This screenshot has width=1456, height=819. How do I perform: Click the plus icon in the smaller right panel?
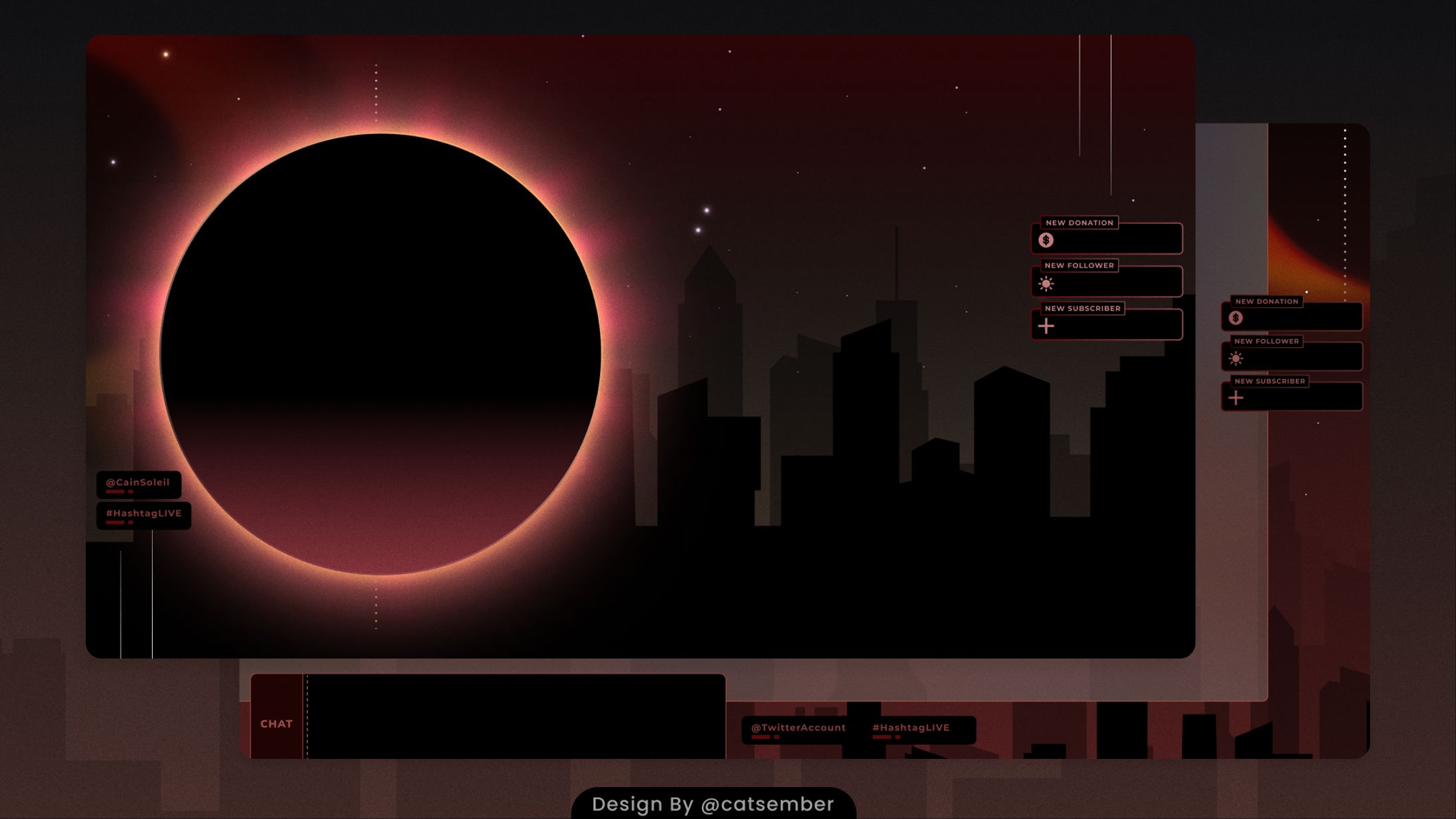[1236, 399]
